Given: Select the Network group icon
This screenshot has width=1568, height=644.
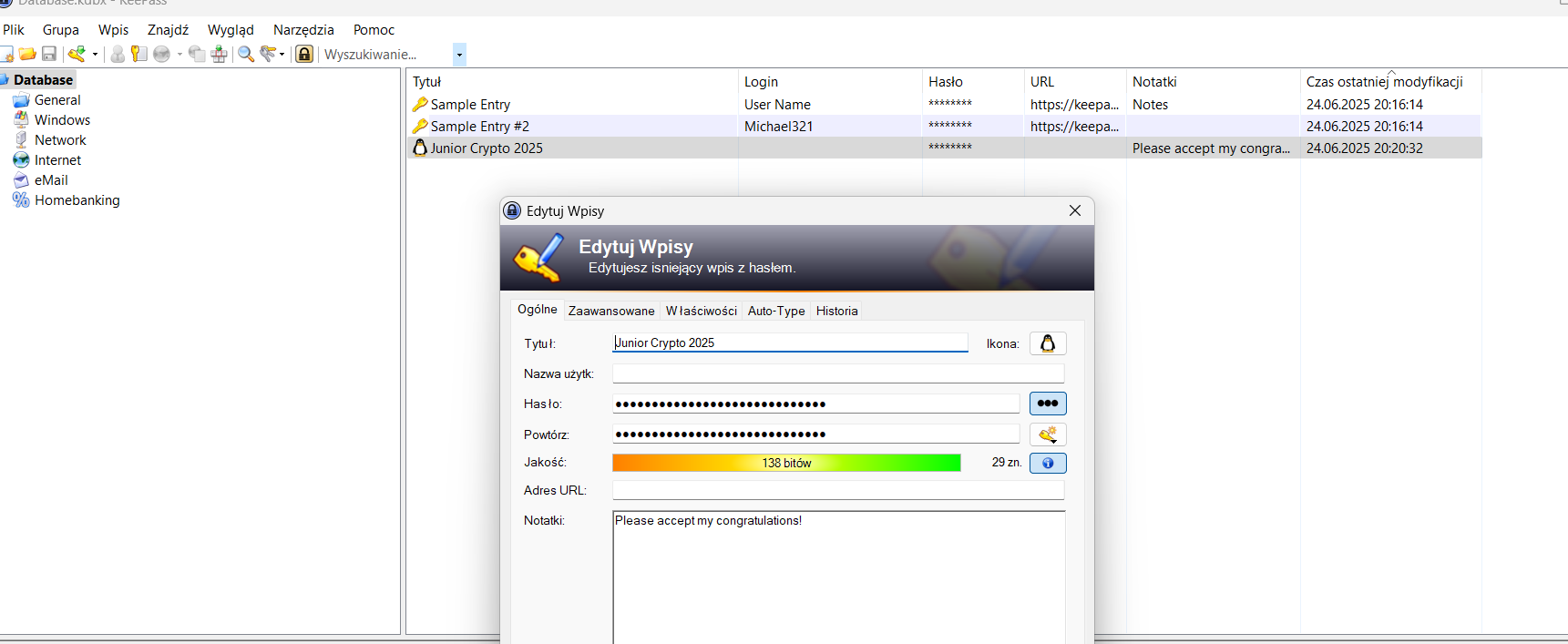Looking at the screenshot, I should coord(21,140).
